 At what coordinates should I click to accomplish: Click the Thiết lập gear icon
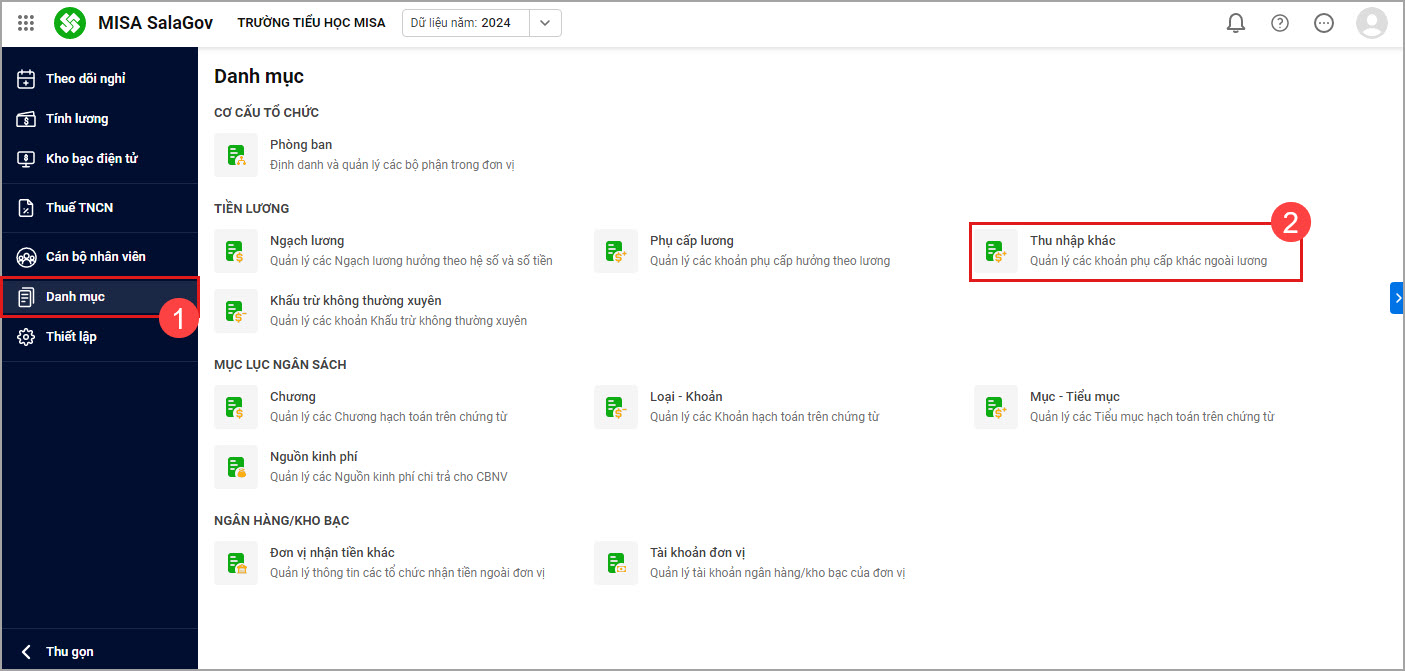pyautogui.click(x=27, y=337)
